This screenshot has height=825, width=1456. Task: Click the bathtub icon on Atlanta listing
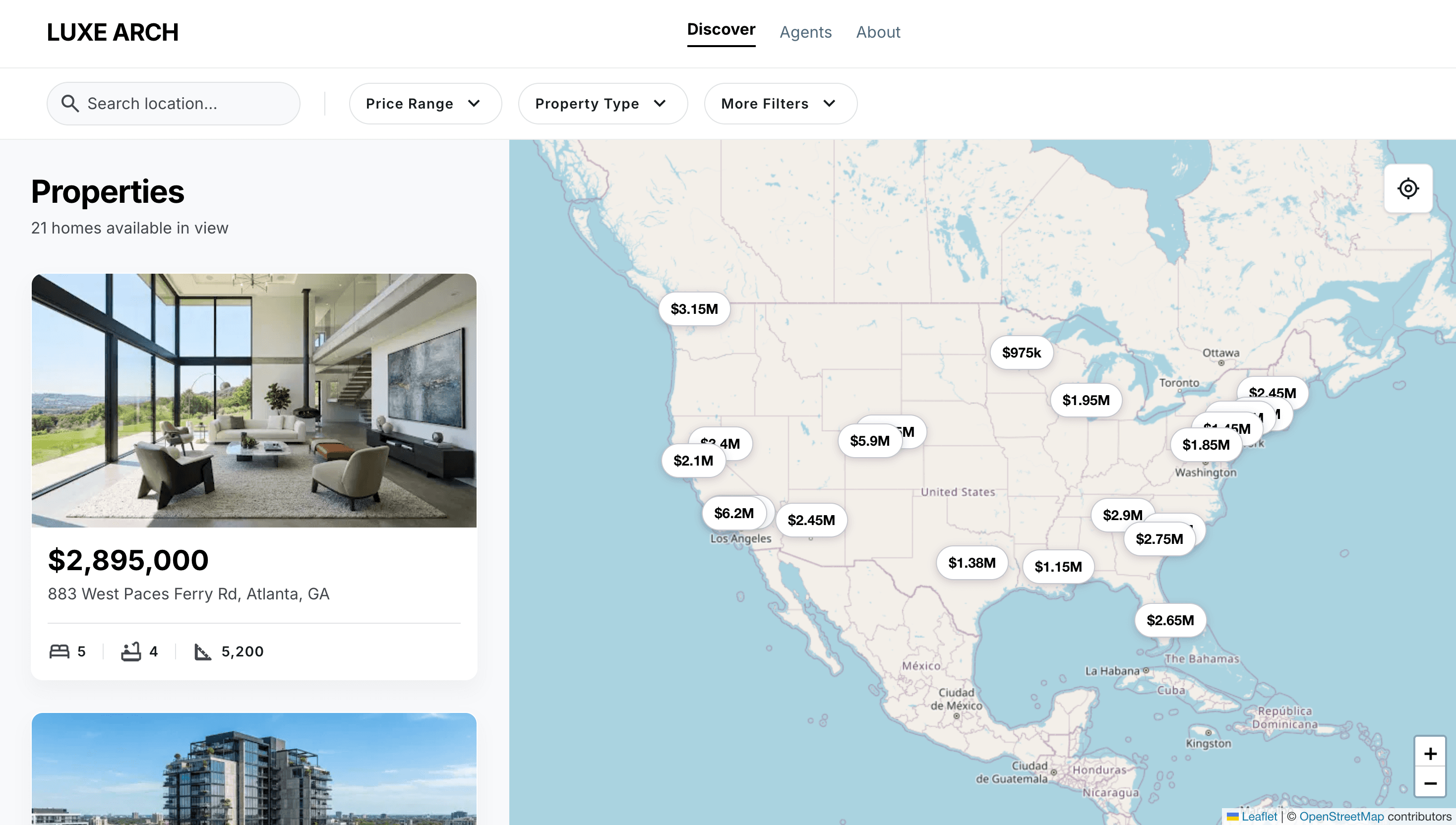click(x=131, y=651)
